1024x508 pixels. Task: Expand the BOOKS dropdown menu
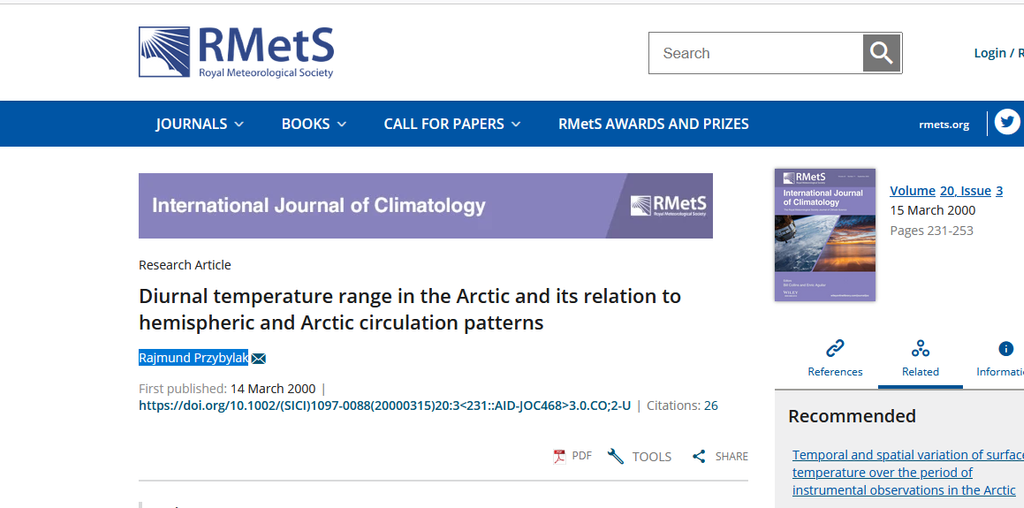pyautogui.click(x=314, y=124)
